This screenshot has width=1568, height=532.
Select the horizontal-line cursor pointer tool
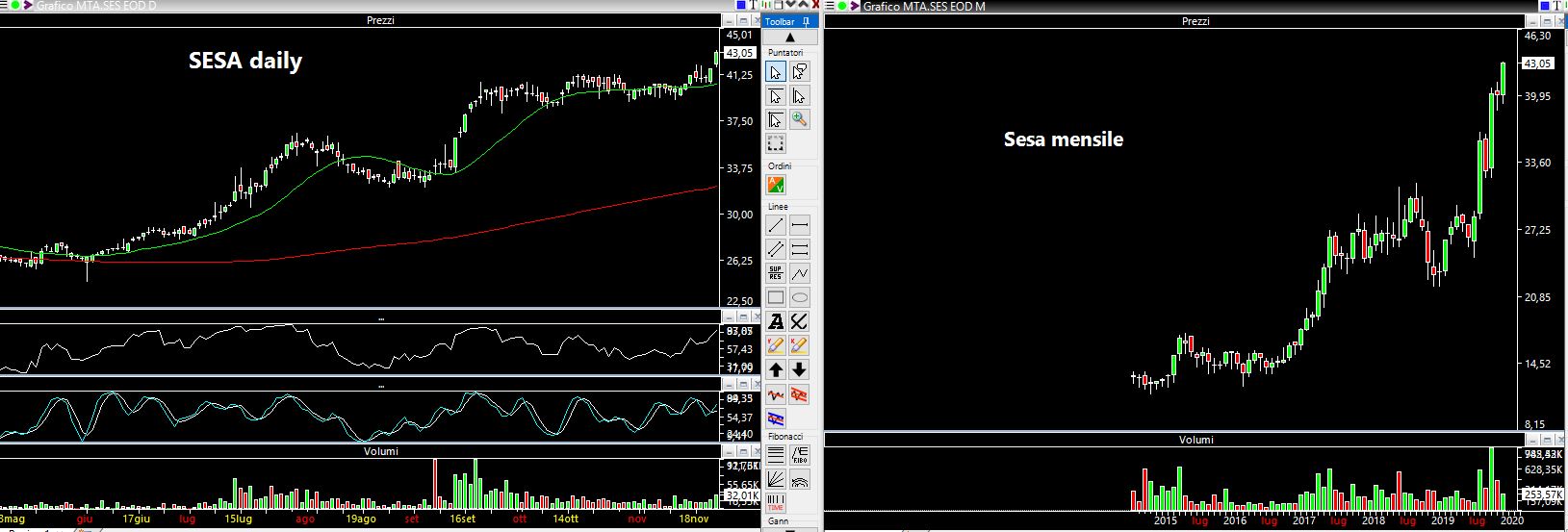pyautogui.click(x=776, y=96)
